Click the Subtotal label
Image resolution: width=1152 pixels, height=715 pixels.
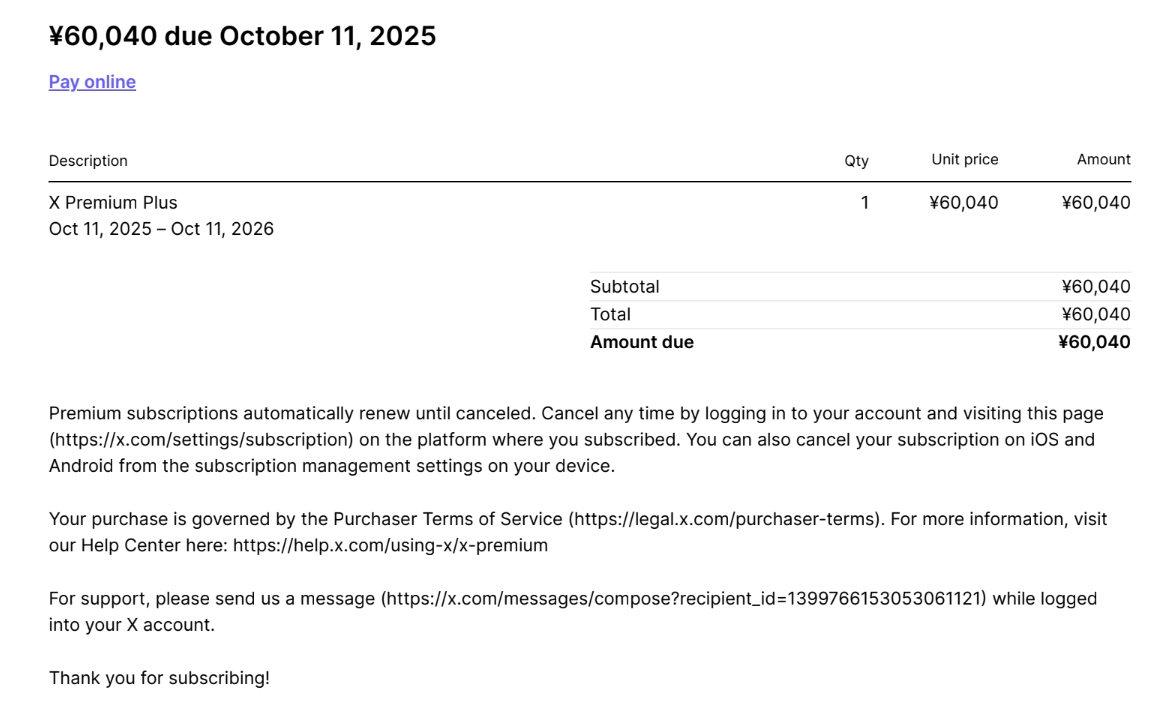tap(624, 287)
